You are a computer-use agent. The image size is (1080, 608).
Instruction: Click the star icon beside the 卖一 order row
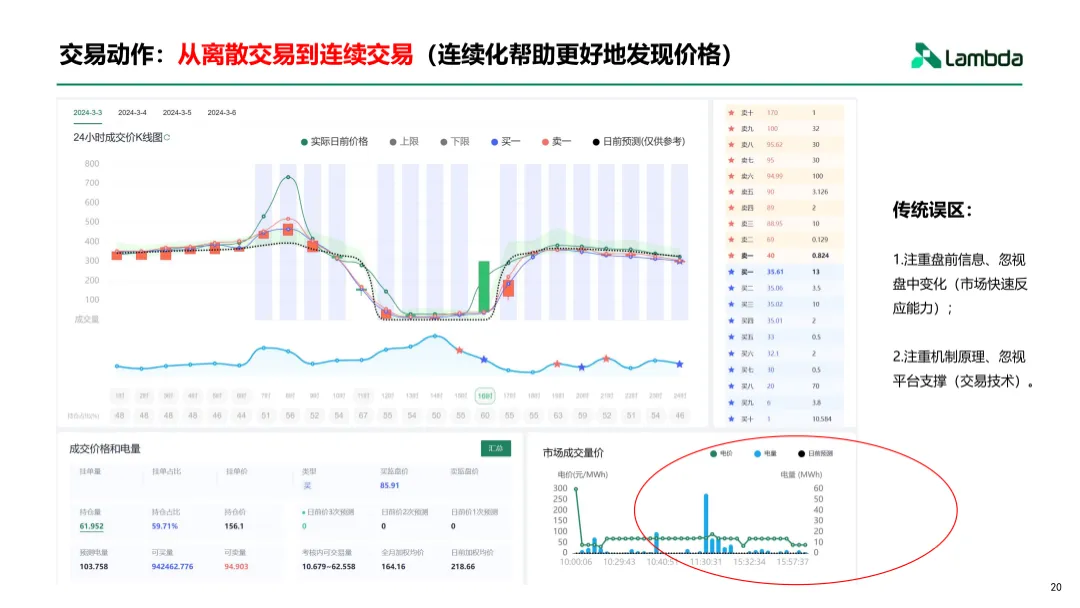coord(730,255)
